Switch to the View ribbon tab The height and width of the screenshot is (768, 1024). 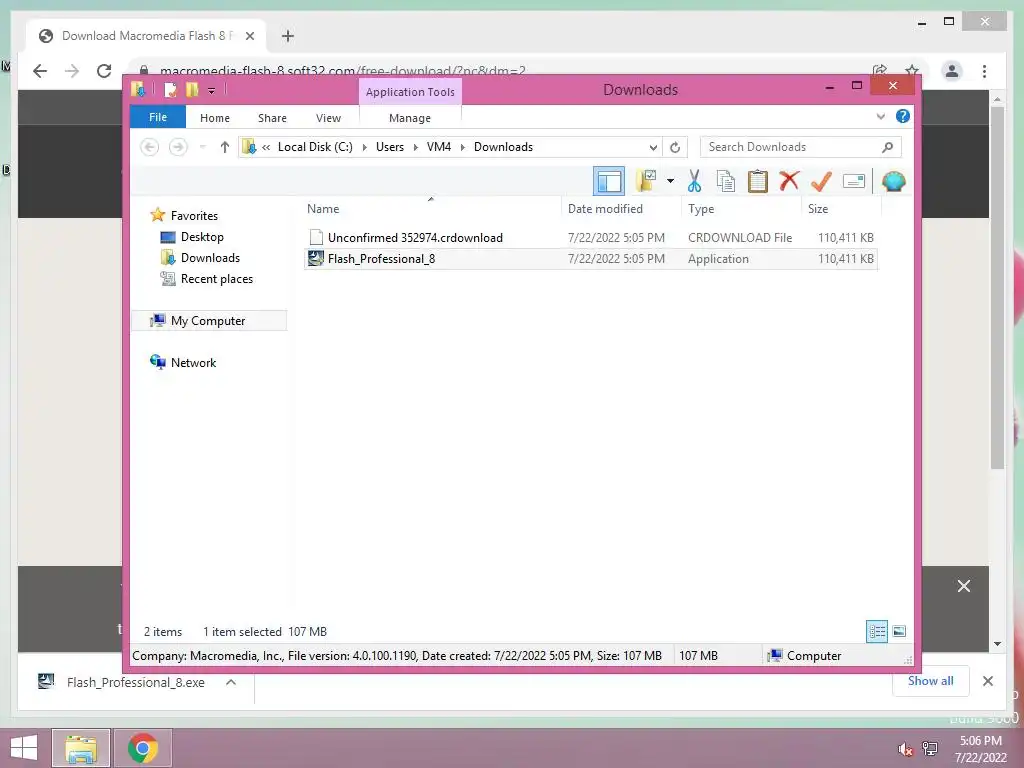[328, 118]
